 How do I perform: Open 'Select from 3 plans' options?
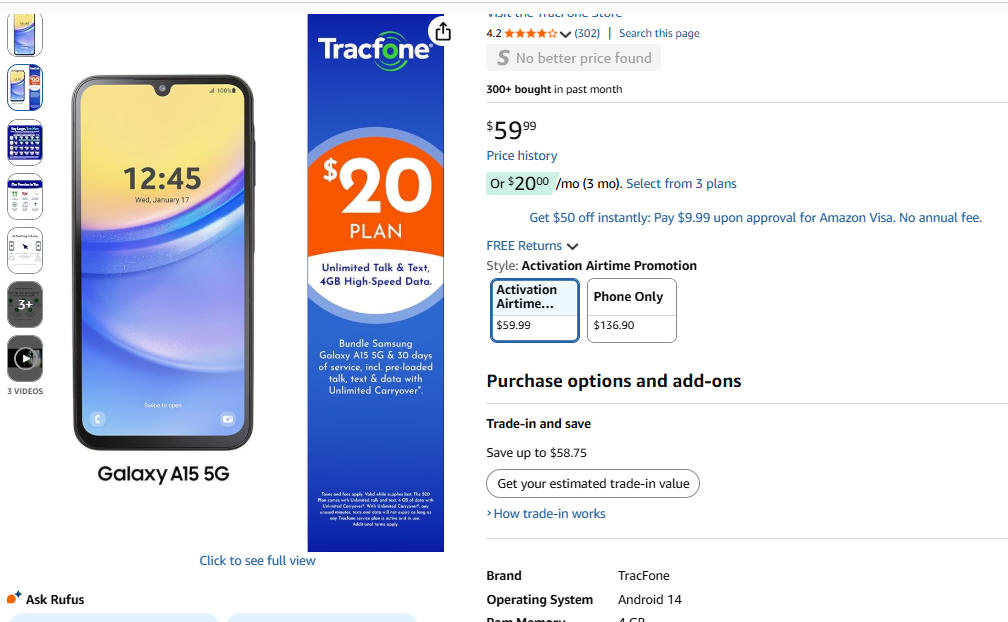(681, 184)
